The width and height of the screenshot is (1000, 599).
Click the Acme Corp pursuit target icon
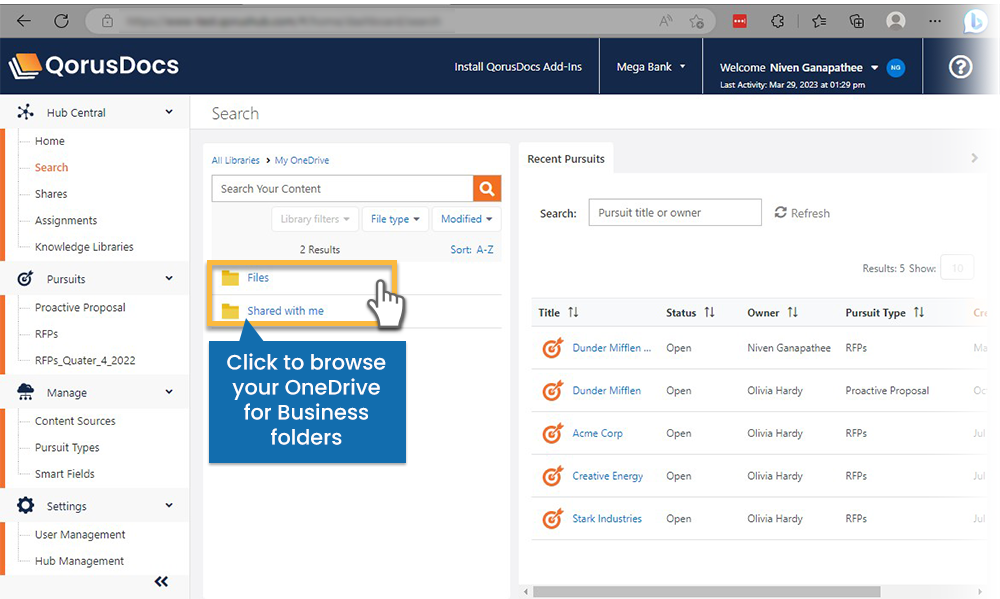552,433
